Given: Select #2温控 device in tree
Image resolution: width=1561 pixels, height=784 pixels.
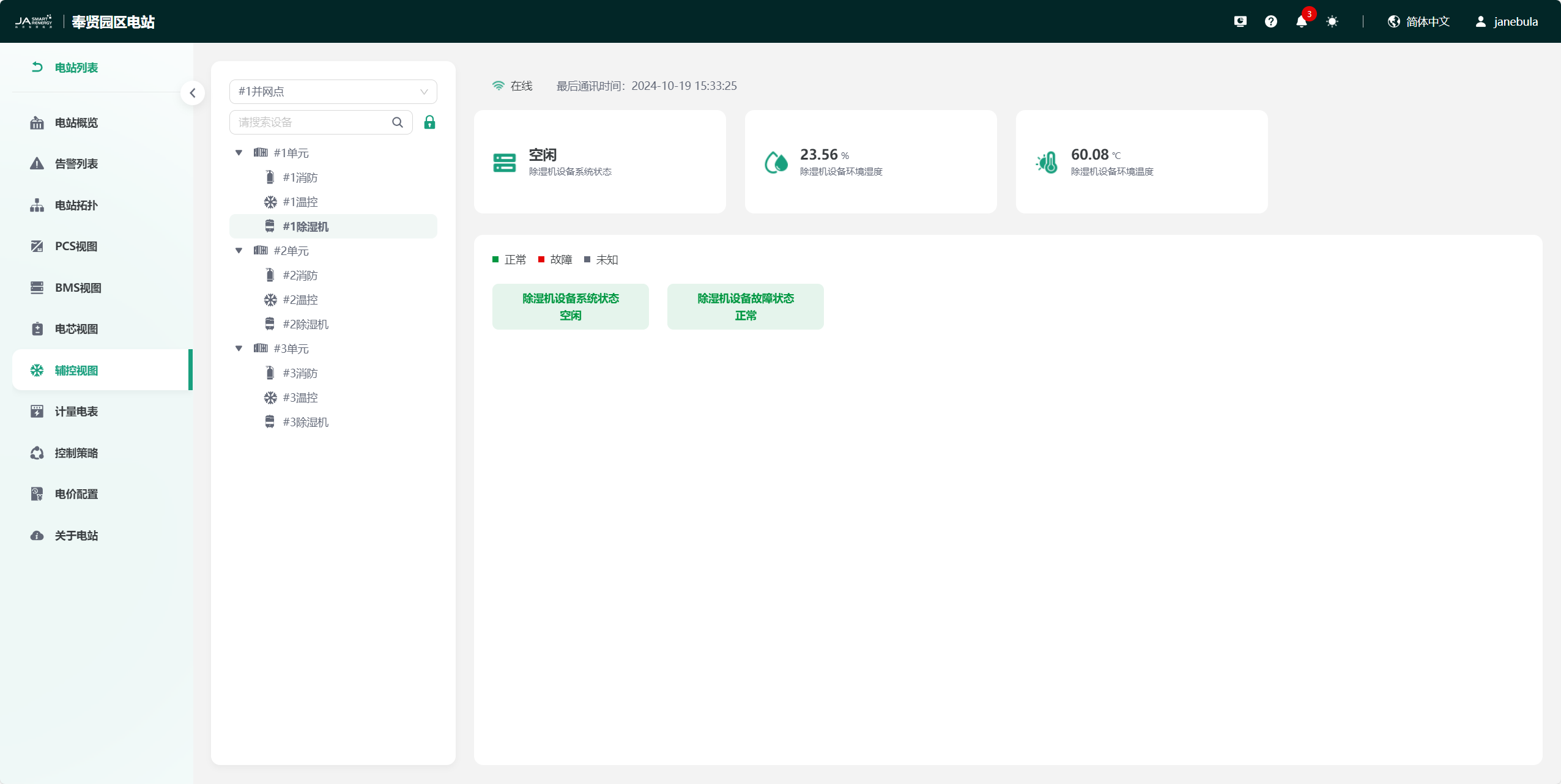Looking at the screenshot, I should [300, 300].
